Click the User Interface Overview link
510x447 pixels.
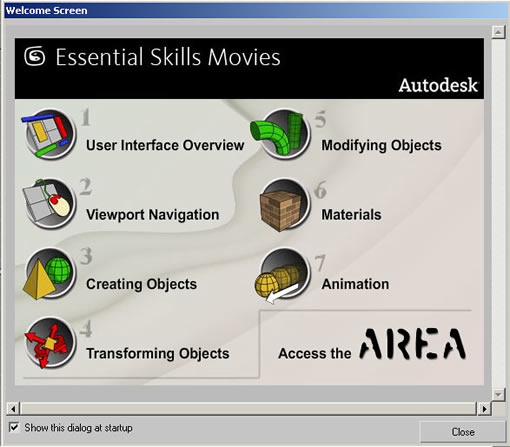(165, 145)
